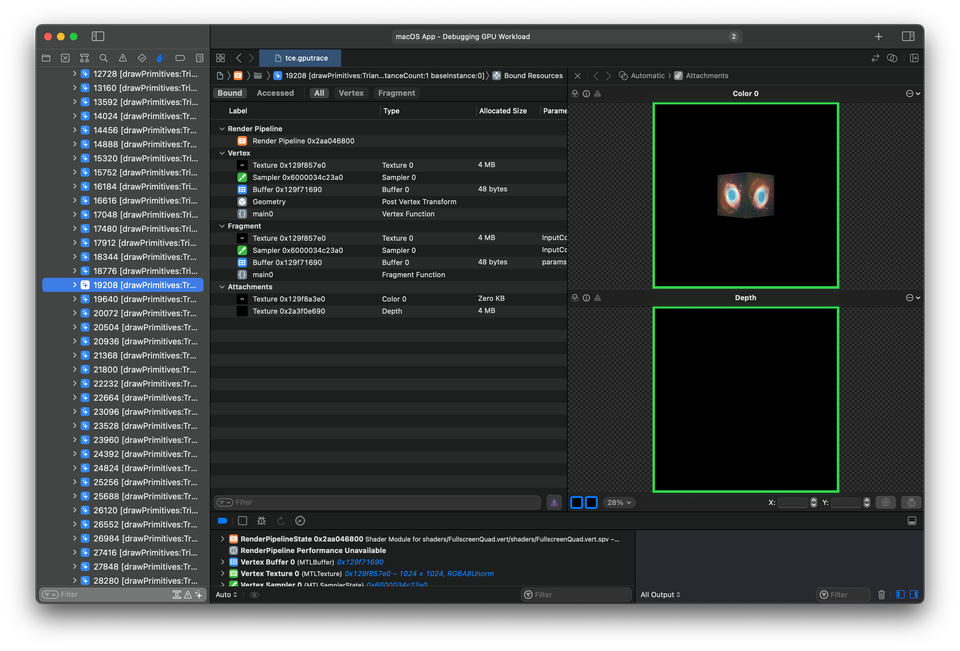The height and width of the screenshot is (651, 960).
Task: Toggle GPU debug breakpoints blue icon
Action: pyautogui.click(x=223, y=521)
